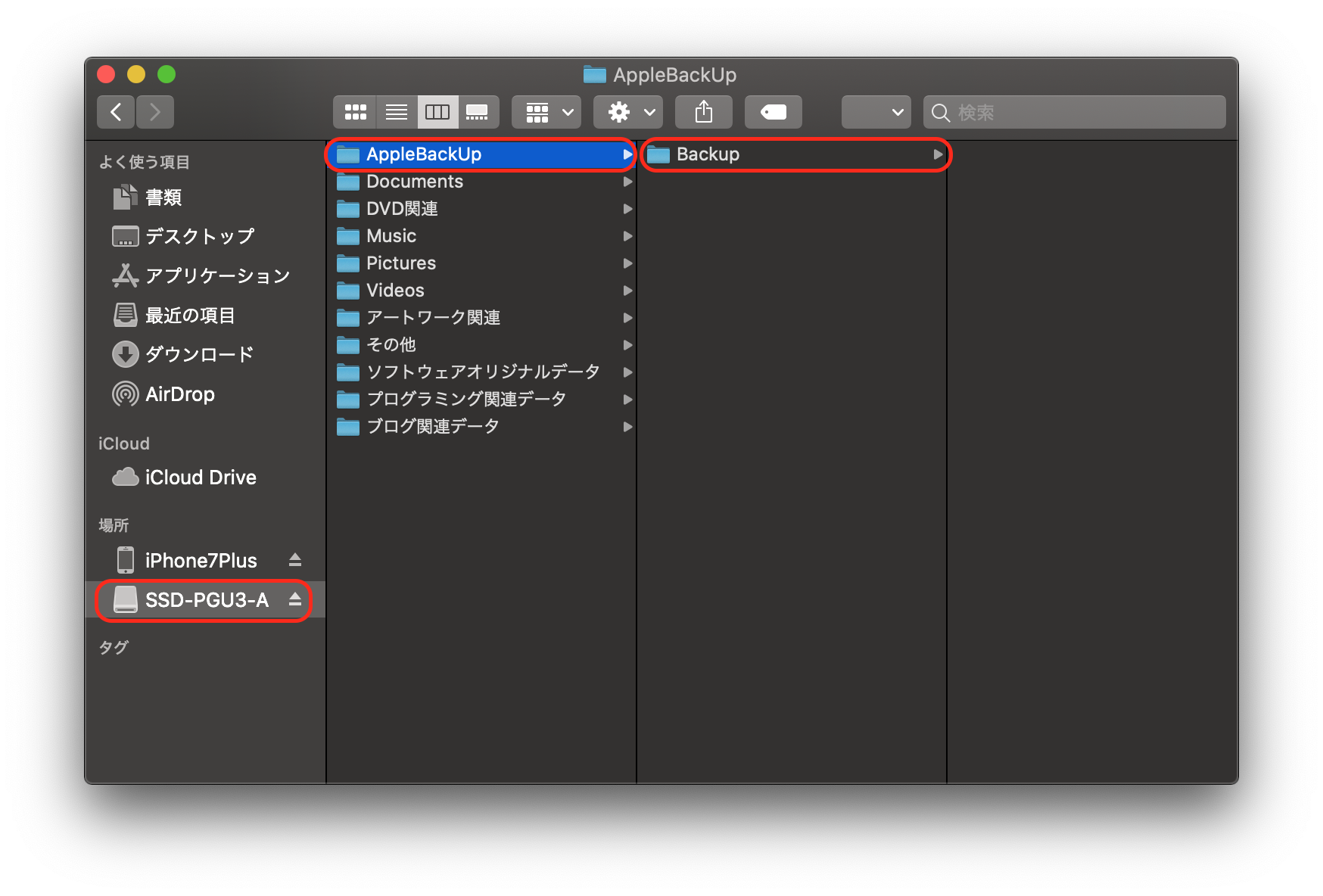The image size is (1323, 896).
Task: Open the empty dropdown beside search
Action: tap(876, 113)
